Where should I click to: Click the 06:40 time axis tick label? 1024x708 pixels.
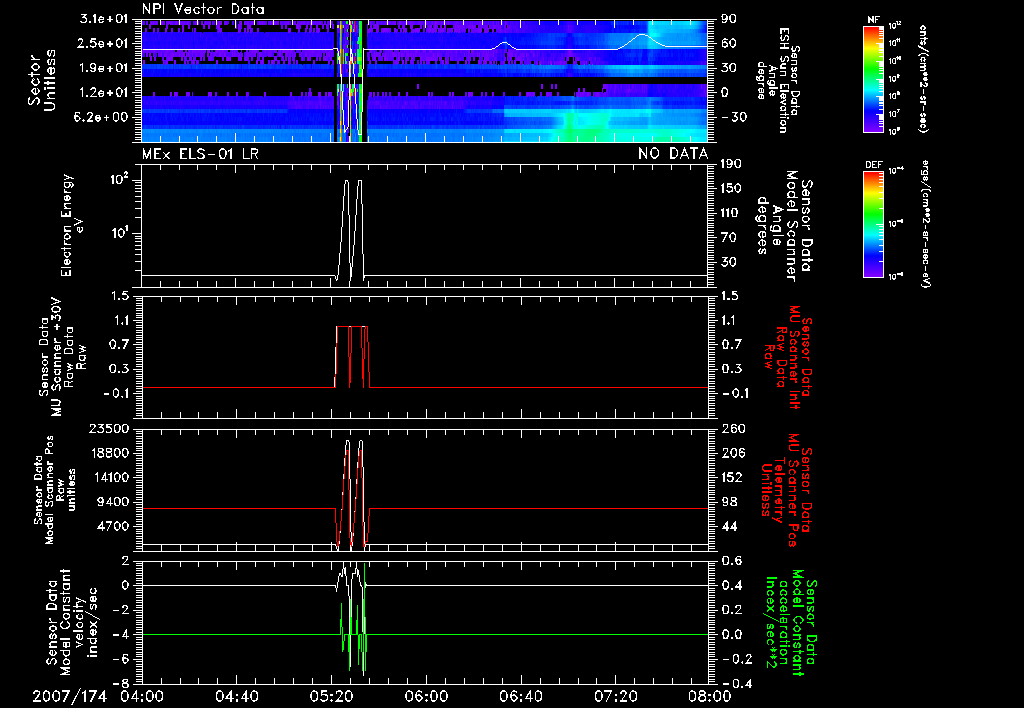click(520, 695)
